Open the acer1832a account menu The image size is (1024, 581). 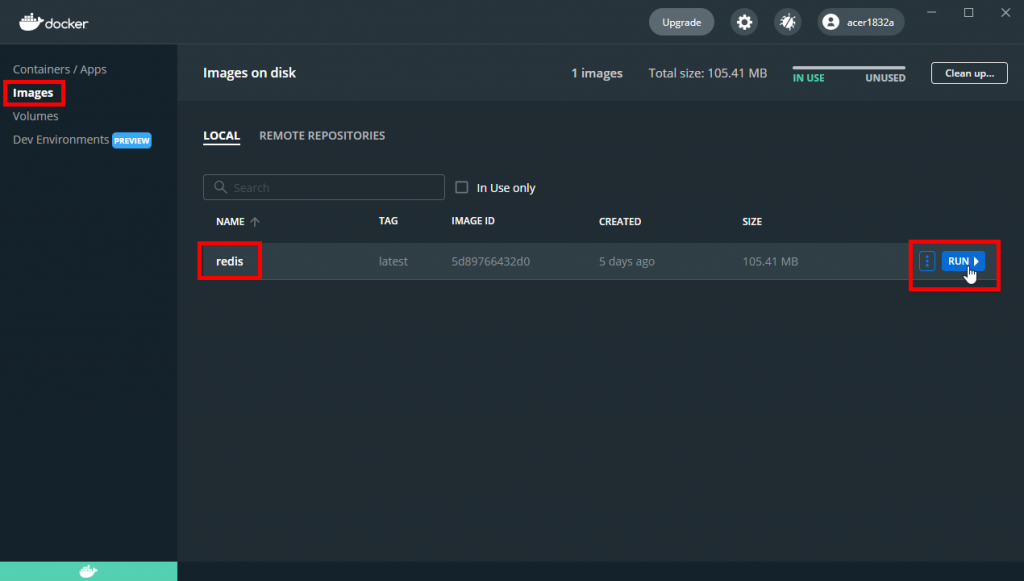click(861, 22)
